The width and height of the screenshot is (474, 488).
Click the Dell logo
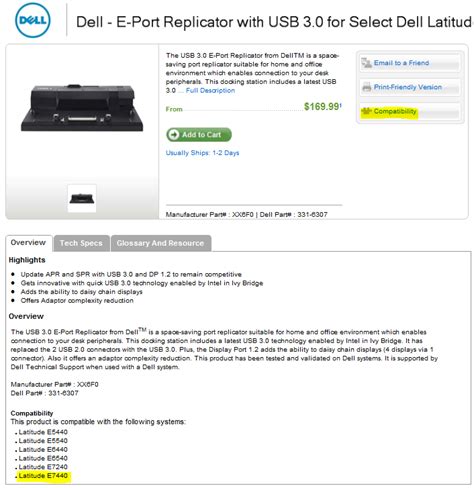pos(33,20)
